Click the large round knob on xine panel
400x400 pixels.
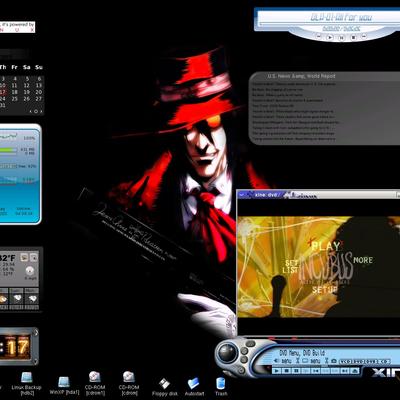[x=227, y=352]
